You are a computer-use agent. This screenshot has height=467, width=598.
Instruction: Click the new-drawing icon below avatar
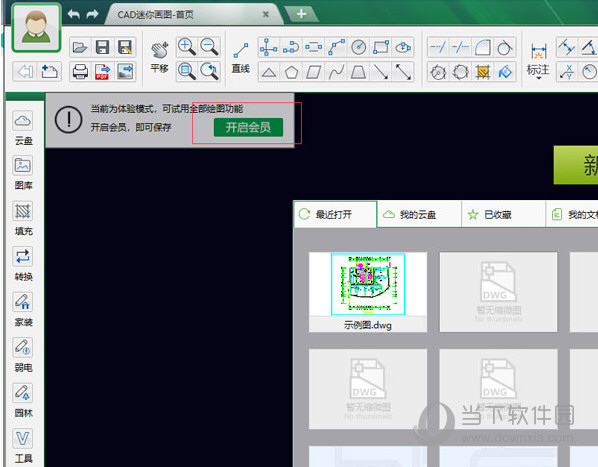click(49, 71)
